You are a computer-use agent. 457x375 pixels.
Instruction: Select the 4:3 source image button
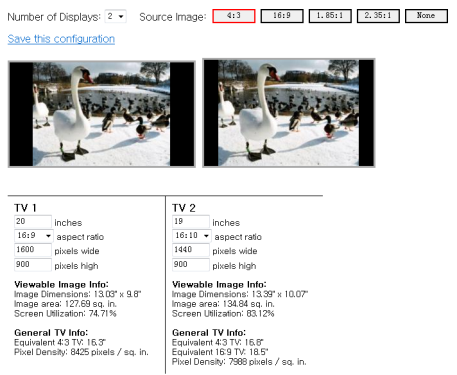(x=234, y=16)
